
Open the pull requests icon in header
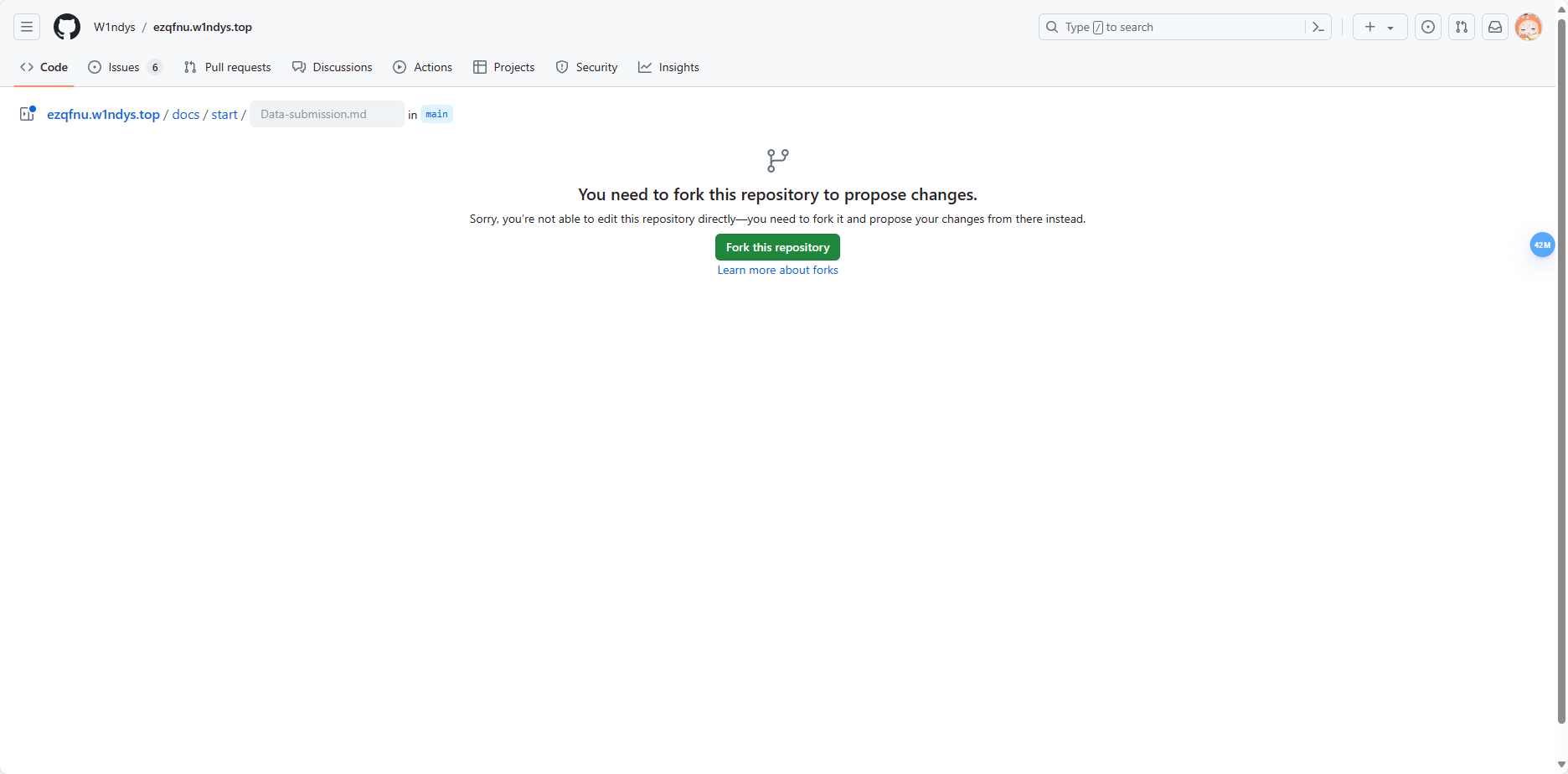(x=1462, y=27)
